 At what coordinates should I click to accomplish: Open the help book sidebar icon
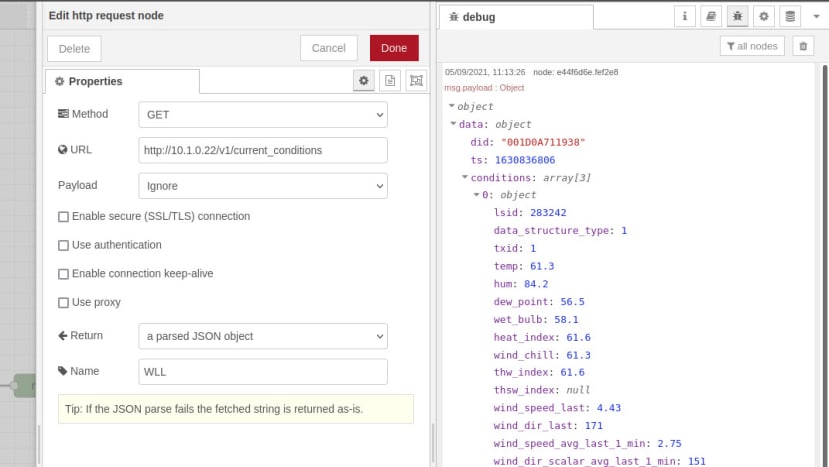point(711,16)
